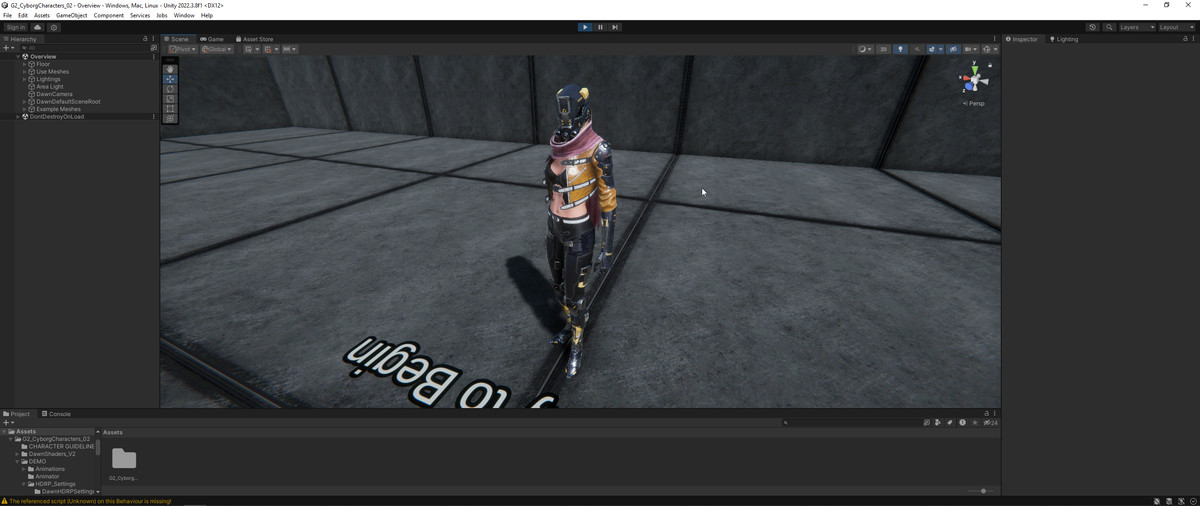Open Inspector panel more options menu

tap(1193, 39)
